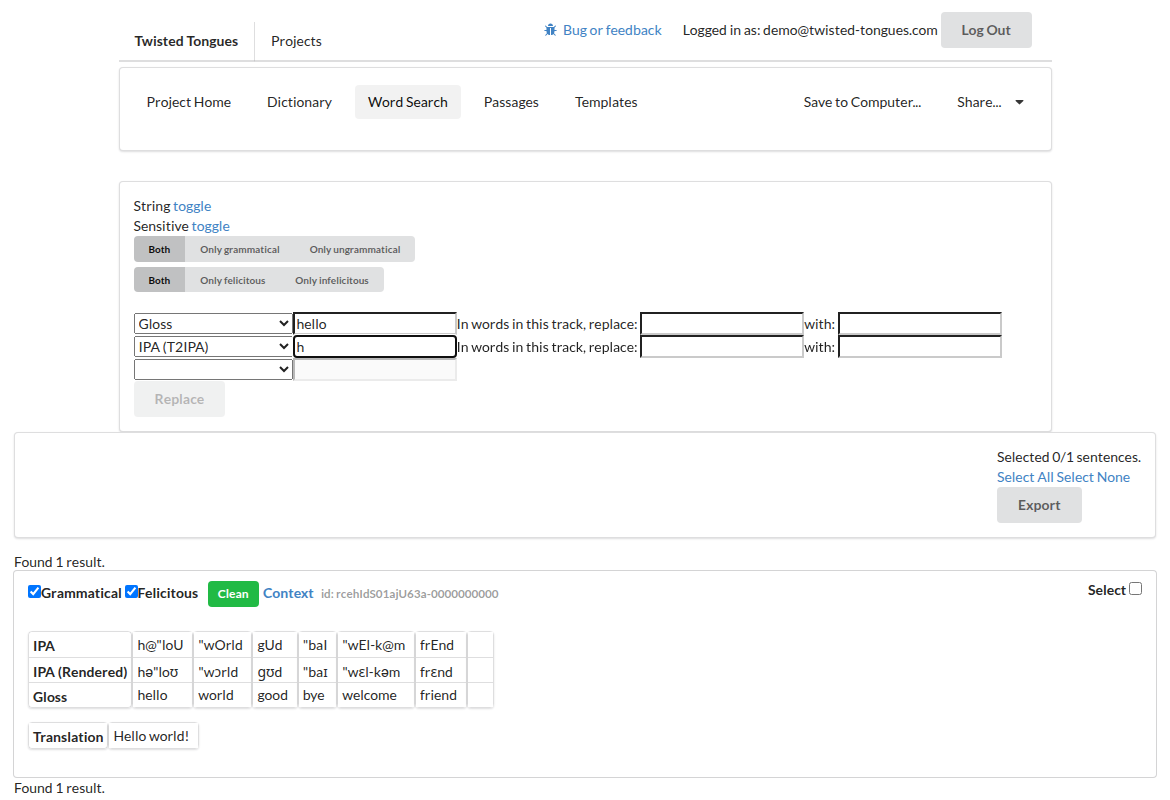The width and height of the screenshot is (1170, 800).
Task: Choose Both in the felicitous filter
Action: 159,280
